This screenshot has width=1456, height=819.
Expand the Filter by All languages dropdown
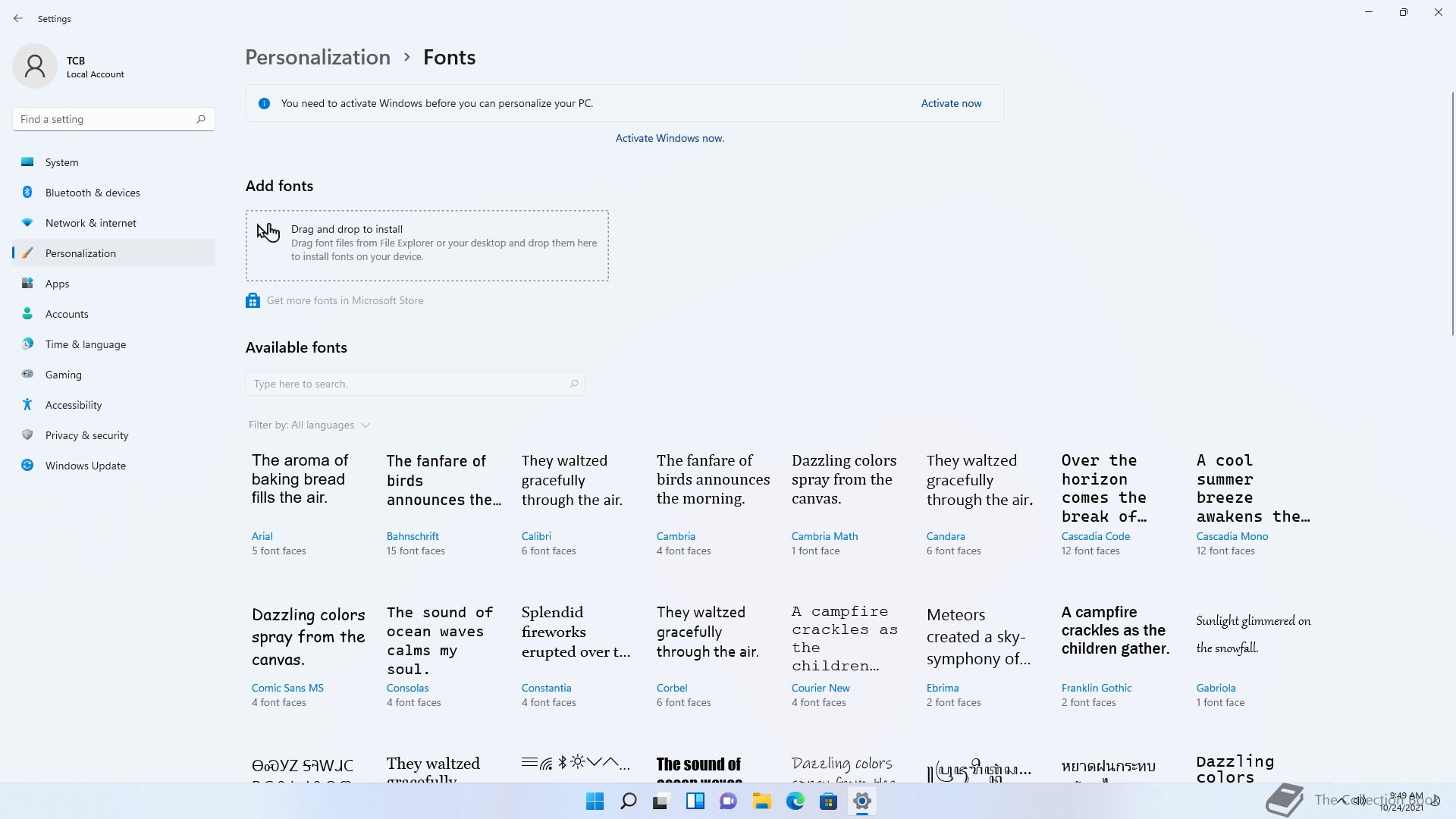point(309,425)
